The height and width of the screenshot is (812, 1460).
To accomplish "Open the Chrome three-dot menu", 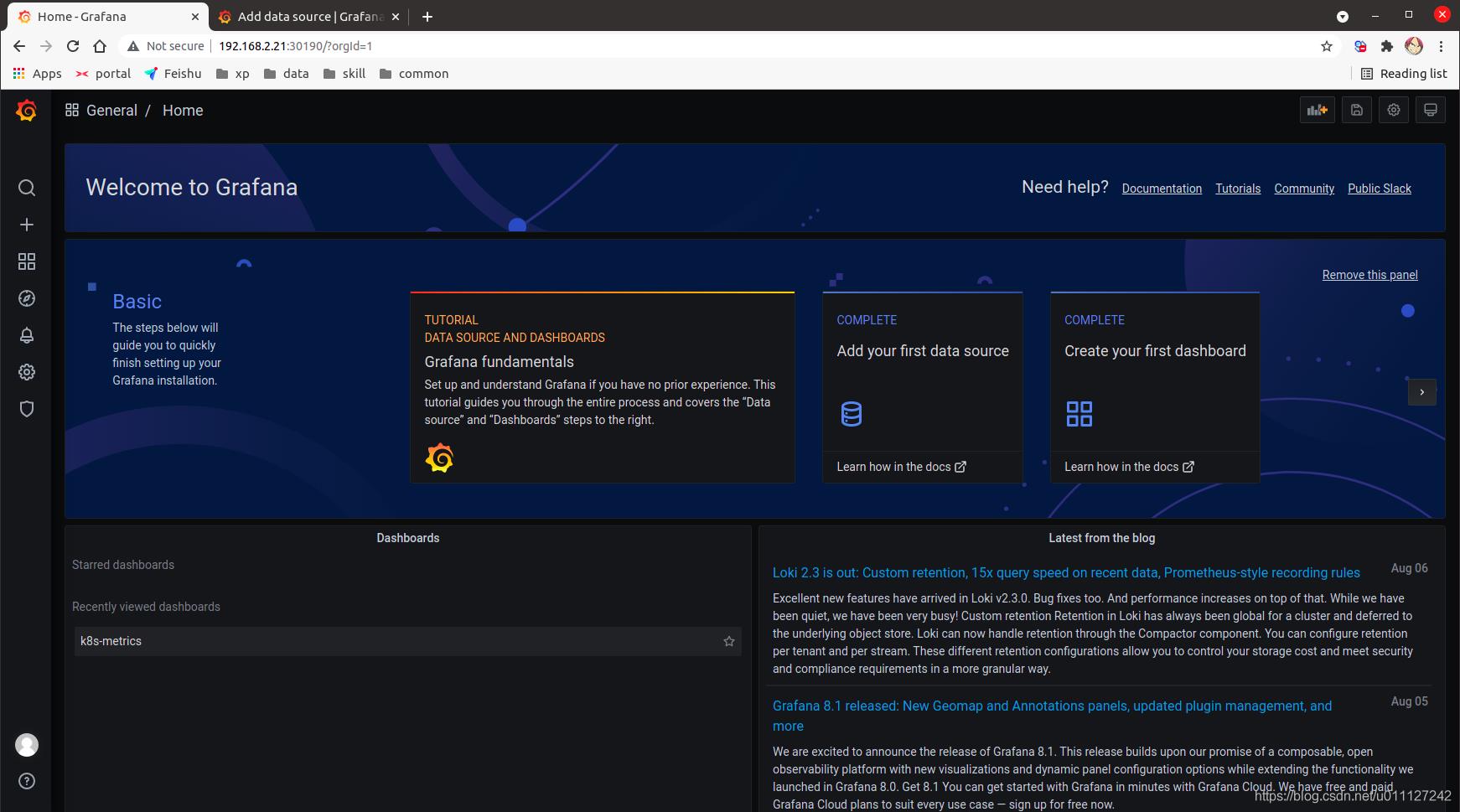I will 1442,46.
